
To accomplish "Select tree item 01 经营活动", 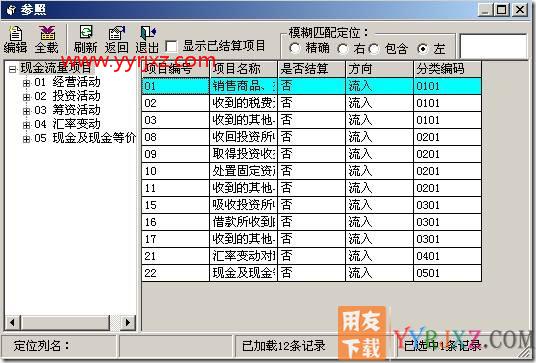I will (67, 82).
